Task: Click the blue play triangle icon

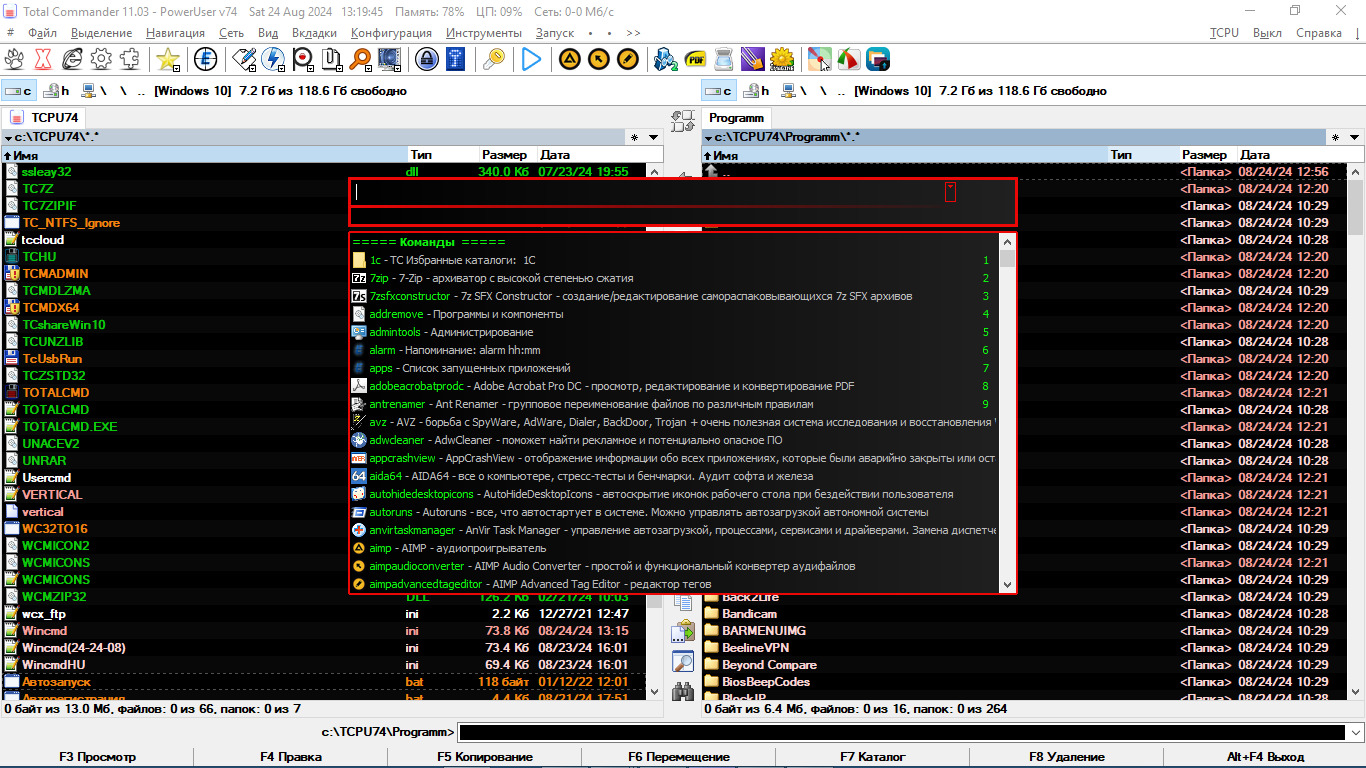Action: [530, 59]
